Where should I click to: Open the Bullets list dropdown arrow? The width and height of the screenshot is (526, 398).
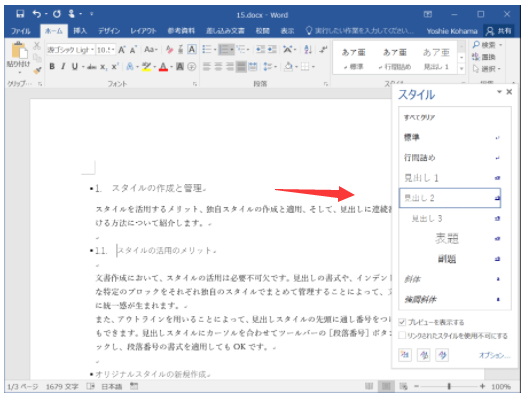pos(215,50)
